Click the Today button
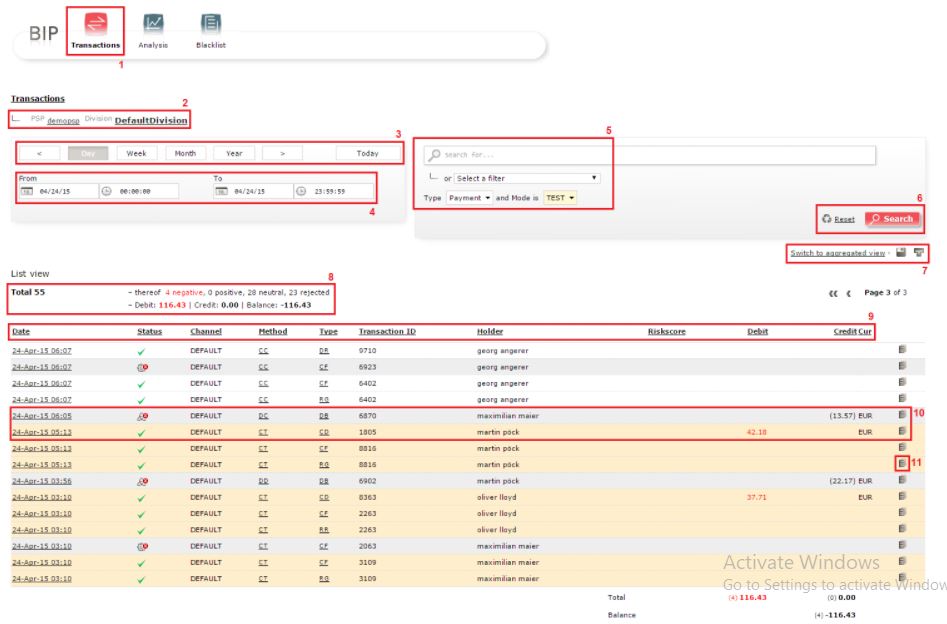947x624 pixels. (x=367, y=153)
